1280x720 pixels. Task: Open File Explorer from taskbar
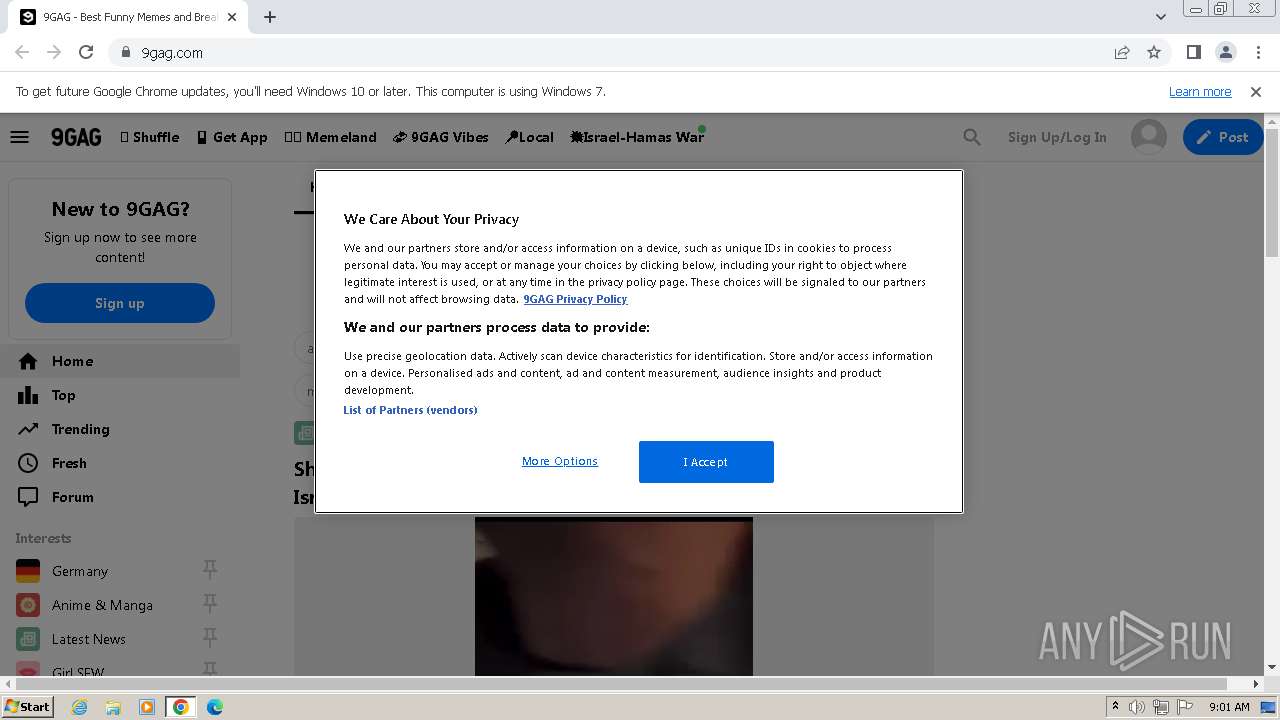(x=113, y=707)
